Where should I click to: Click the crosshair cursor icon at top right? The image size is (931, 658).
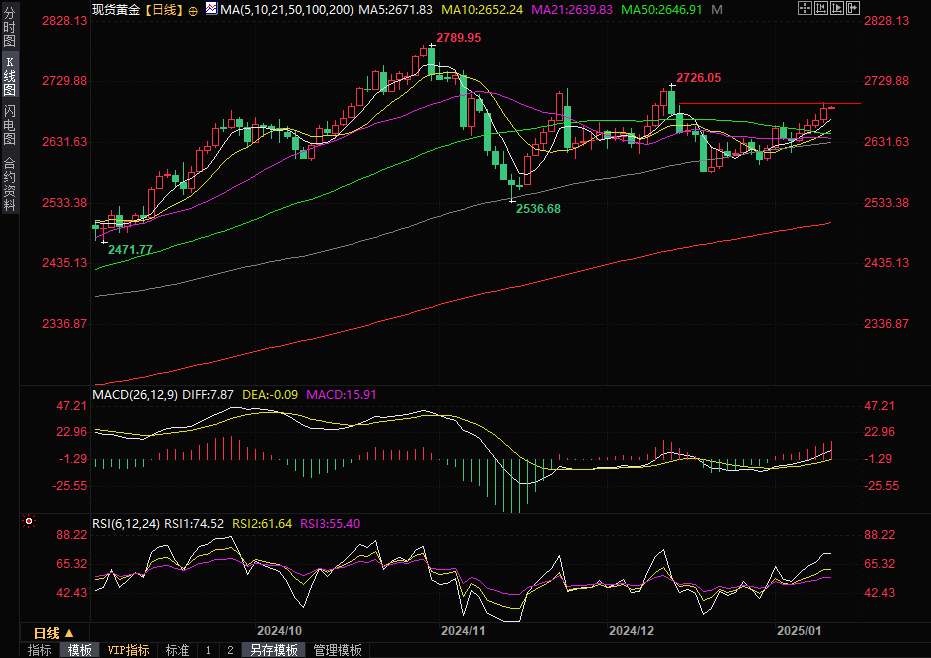tap(806, 8)
